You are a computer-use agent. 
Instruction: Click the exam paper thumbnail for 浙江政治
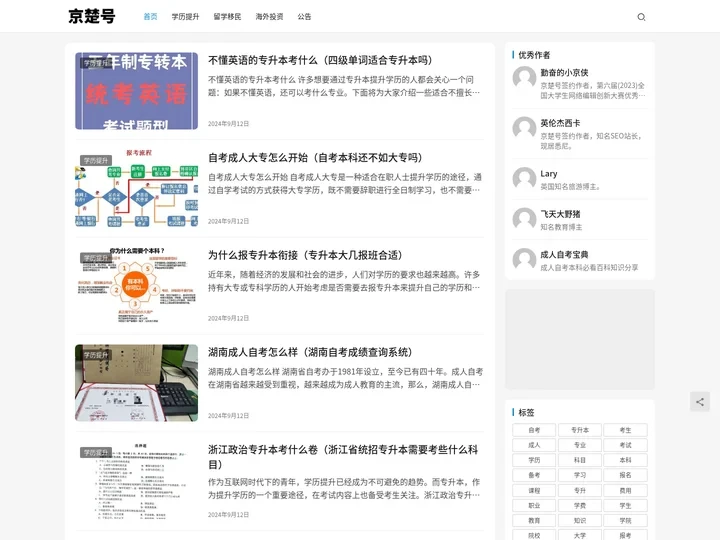point(136,480)
